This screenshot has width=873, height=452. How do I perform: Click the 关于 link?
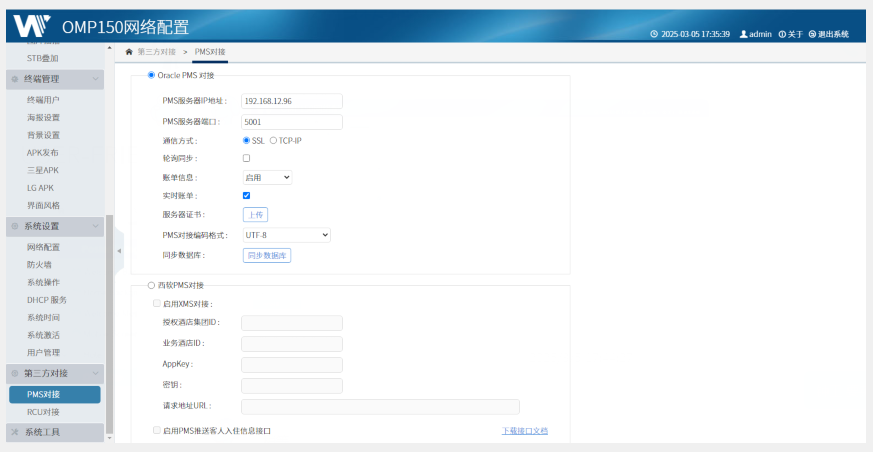pos(795,34)
